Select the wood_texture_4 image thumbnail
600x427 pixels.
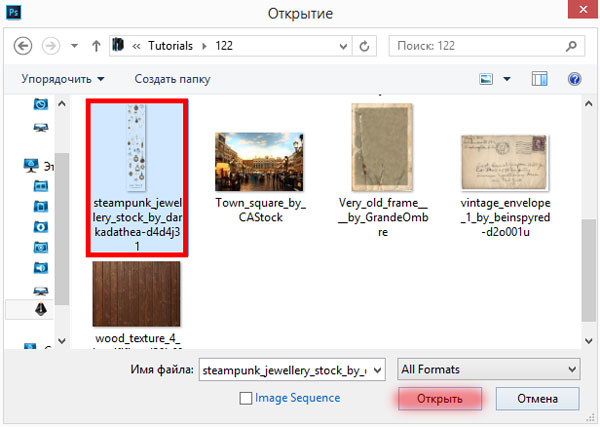(x=136, y=294)
